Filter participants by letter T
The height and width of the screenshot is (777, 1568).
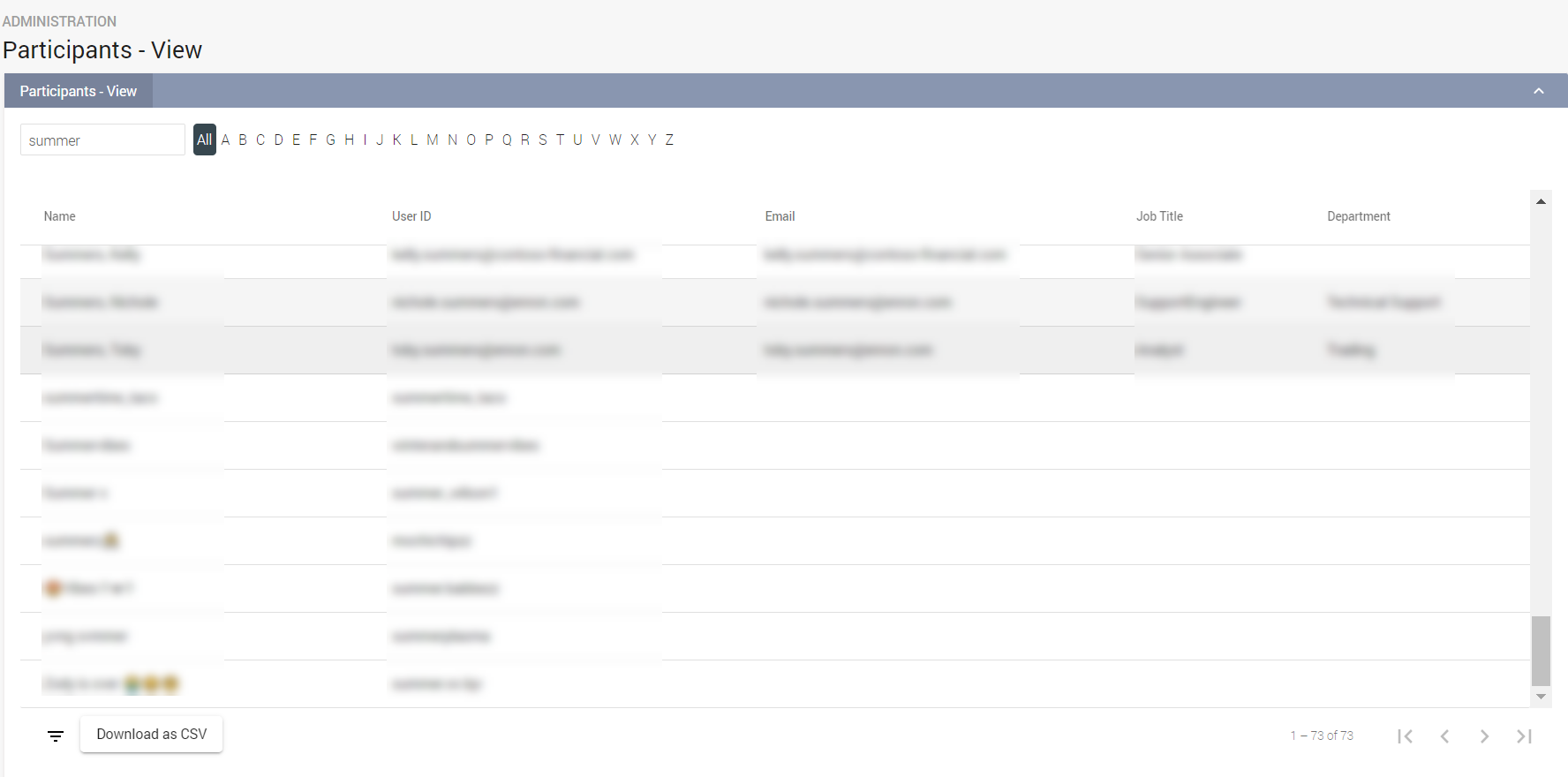(560, 140)
